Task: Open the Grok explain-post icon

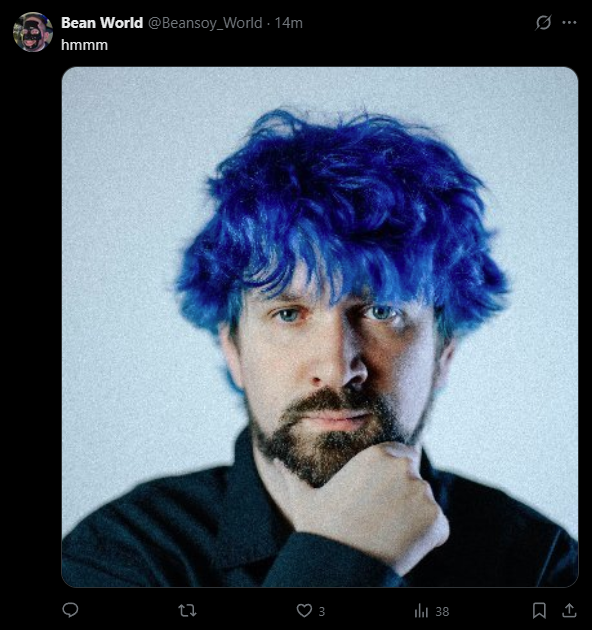Action: pyautogui.click(x=543, y=22)
